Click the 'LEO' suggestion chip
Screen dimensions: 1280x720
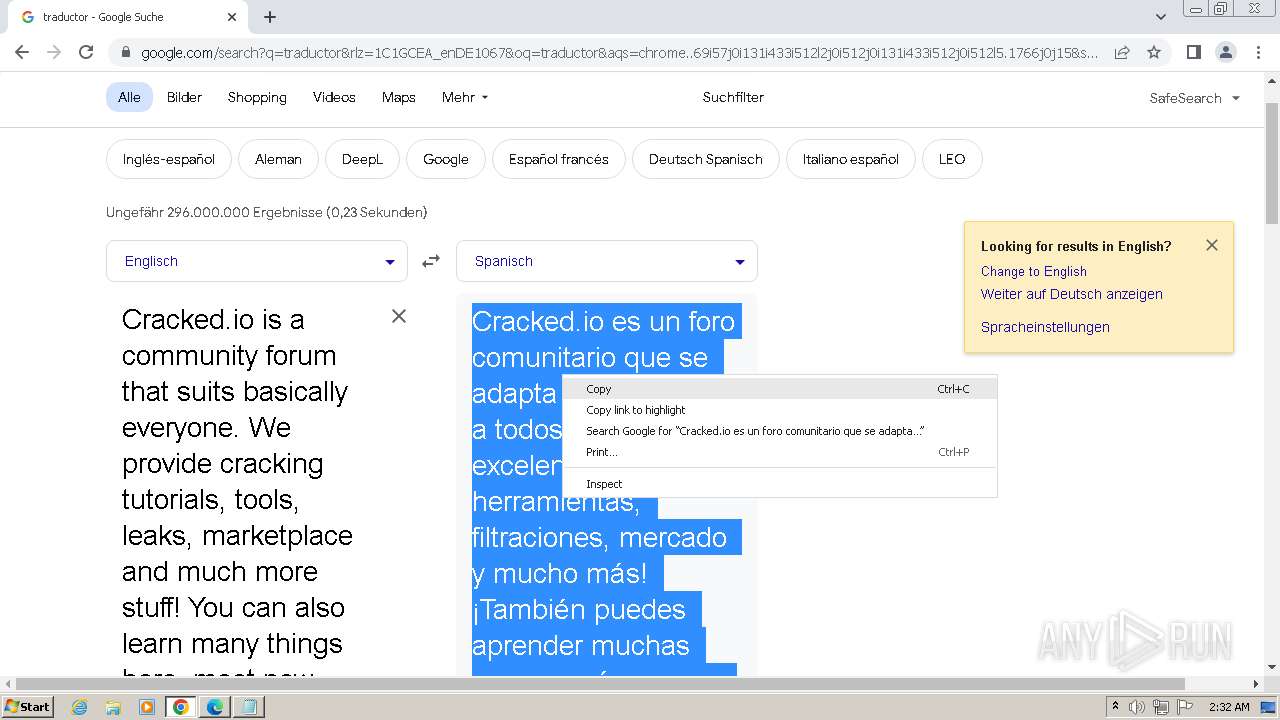click(x=952, y=159)
